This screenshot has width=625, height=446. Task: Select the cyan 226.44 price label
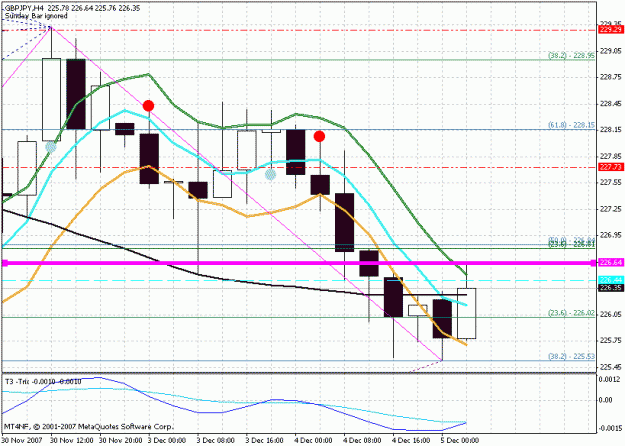click(610, 280)
